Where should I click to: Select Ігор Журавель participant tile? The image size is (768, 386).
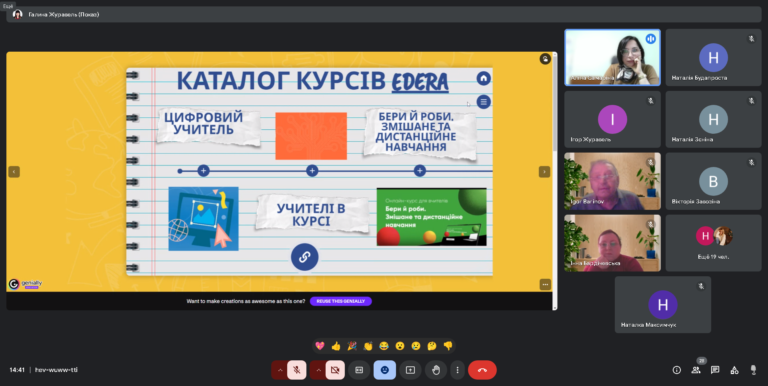pos(612,120)
